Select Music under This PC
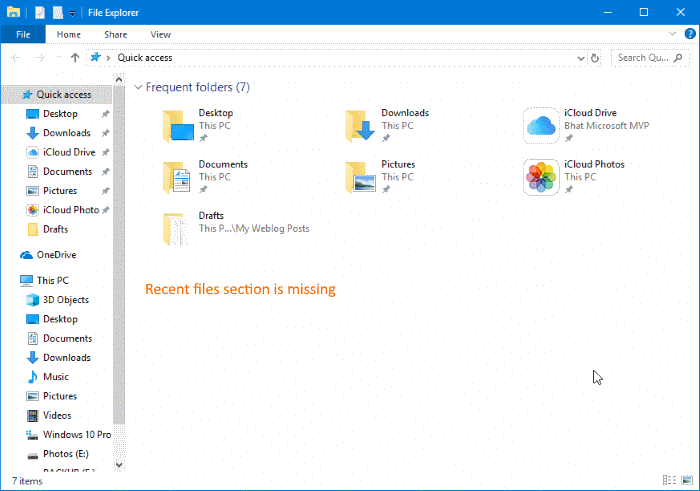Image resolution: width=700 pixels, height=491 pixels. [x=48, y=377]
